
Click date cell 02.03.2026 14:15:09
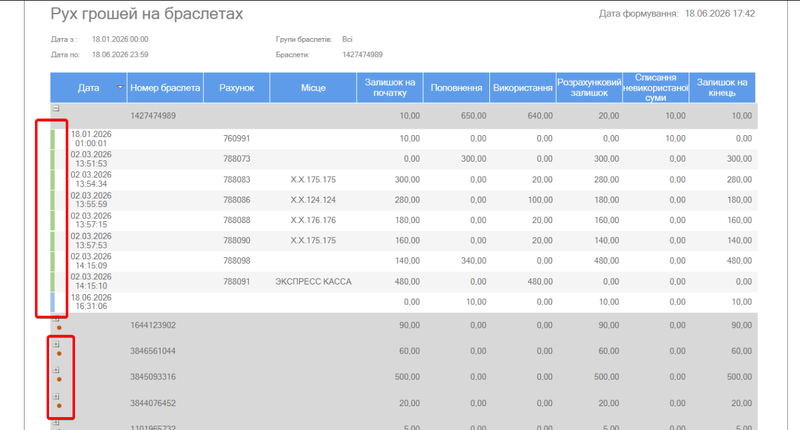pyautogui.click(x=91, y=261)
